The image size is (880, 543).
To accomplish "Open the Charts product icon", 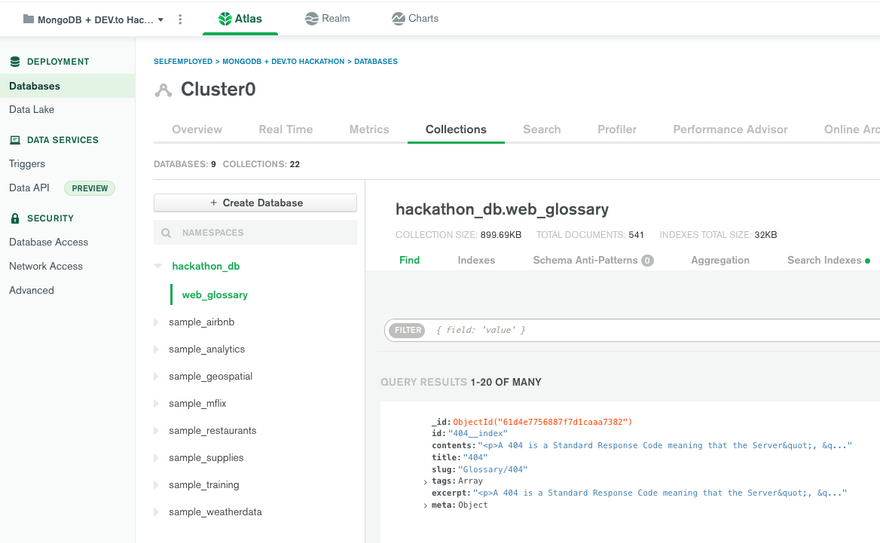I will (398, 19).
